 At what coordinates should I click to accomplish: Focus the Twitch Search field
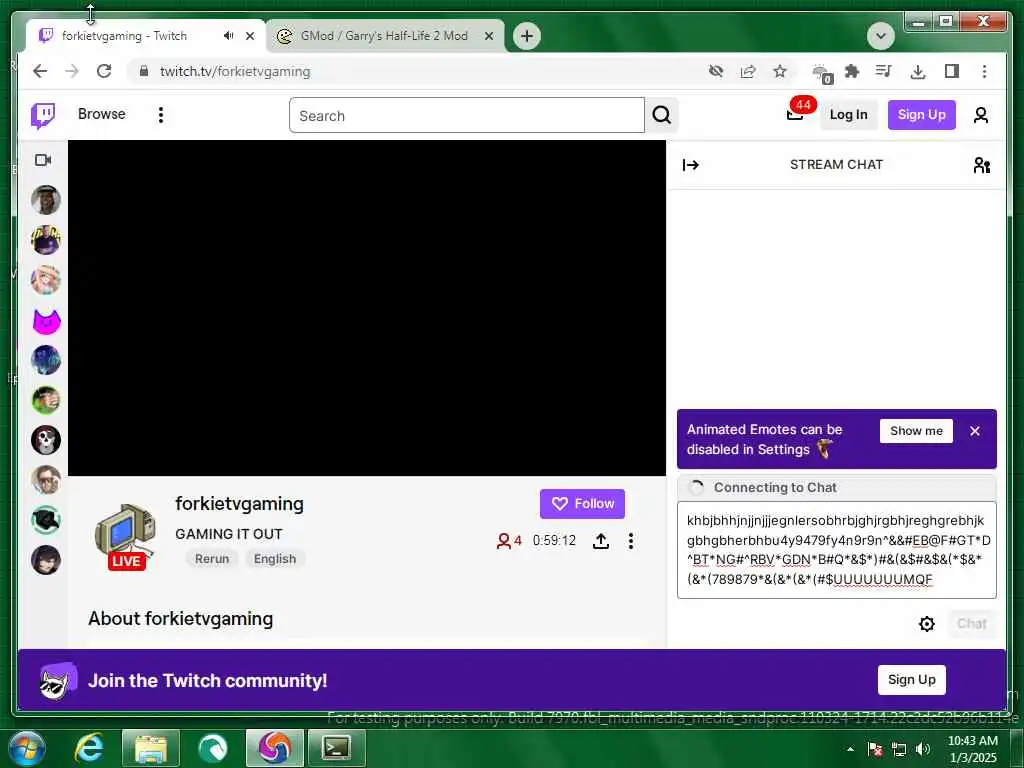point(466,116)
